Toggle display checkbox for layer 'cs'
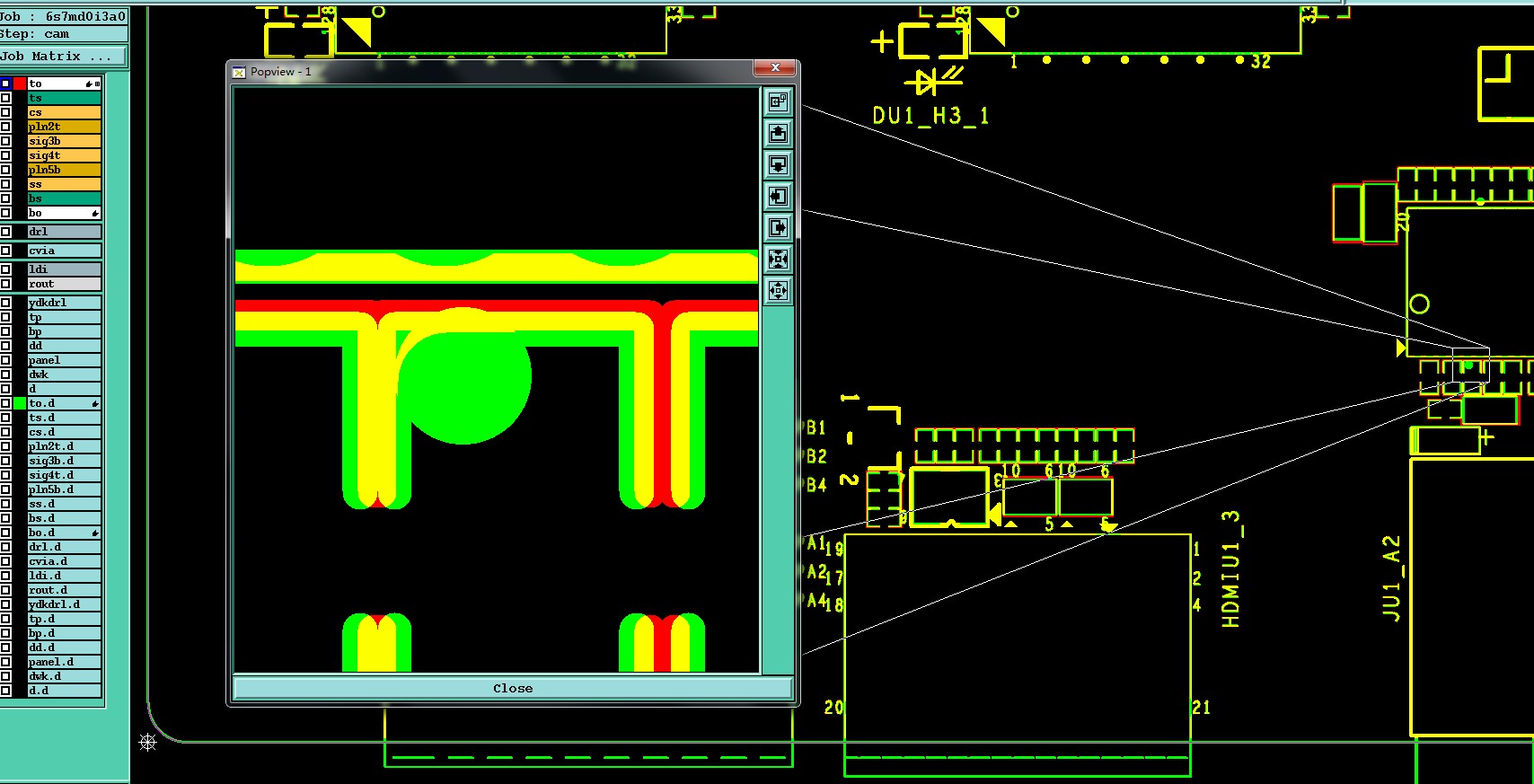 [x=5, y=112]
